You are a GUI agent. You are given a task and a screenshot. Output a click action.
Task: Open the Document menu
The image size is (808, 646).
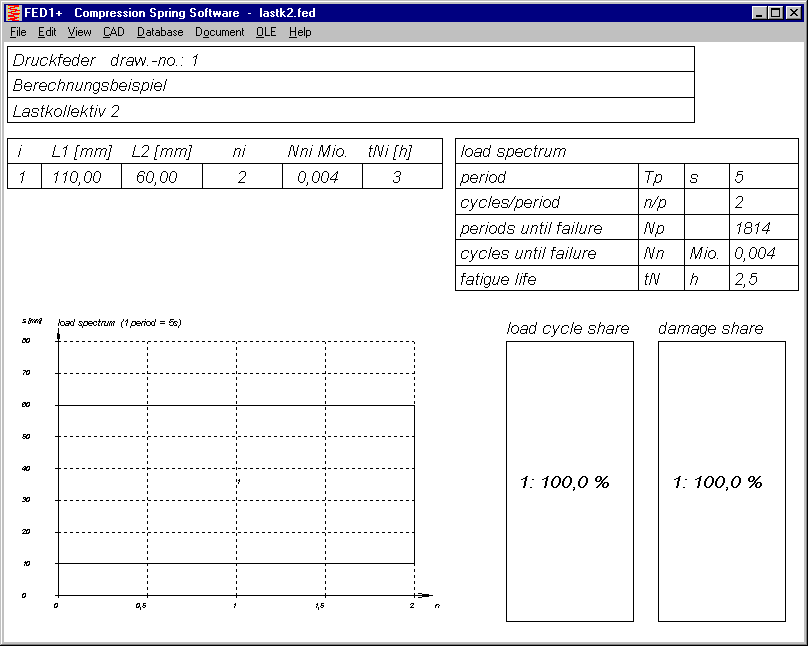(x=219, y=32)
